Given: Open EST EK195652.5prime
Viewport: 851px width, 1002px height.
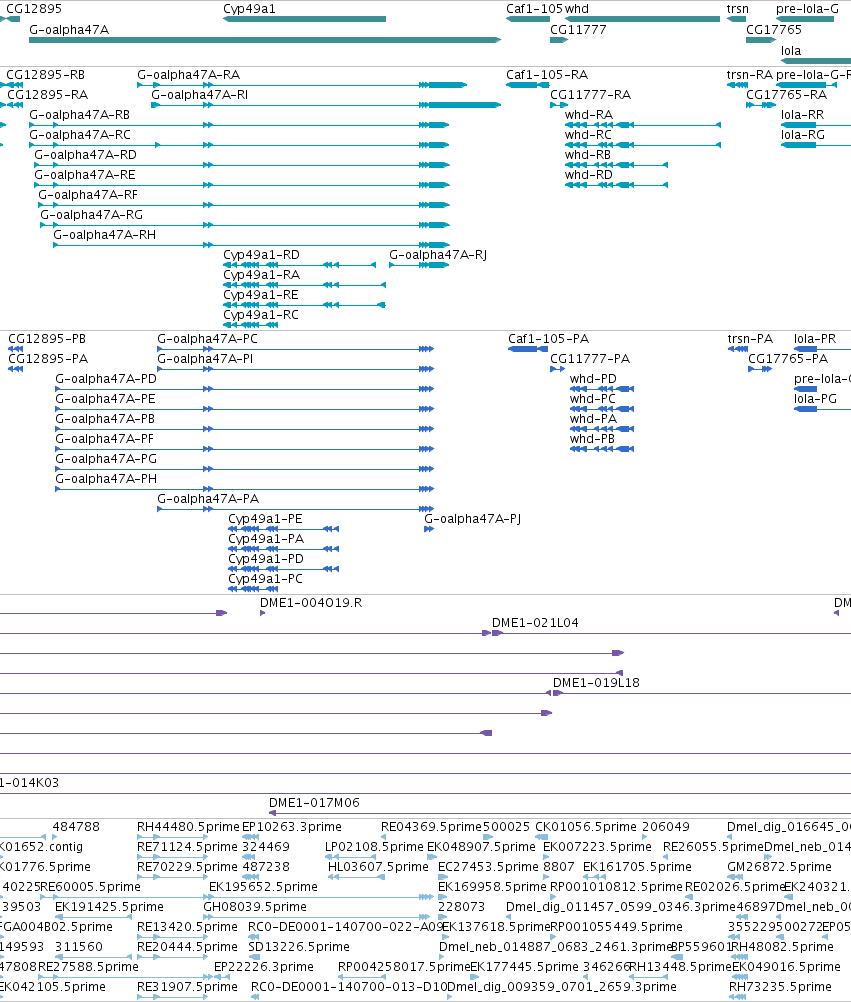Looking at the screenshot, I should (263, 888).
